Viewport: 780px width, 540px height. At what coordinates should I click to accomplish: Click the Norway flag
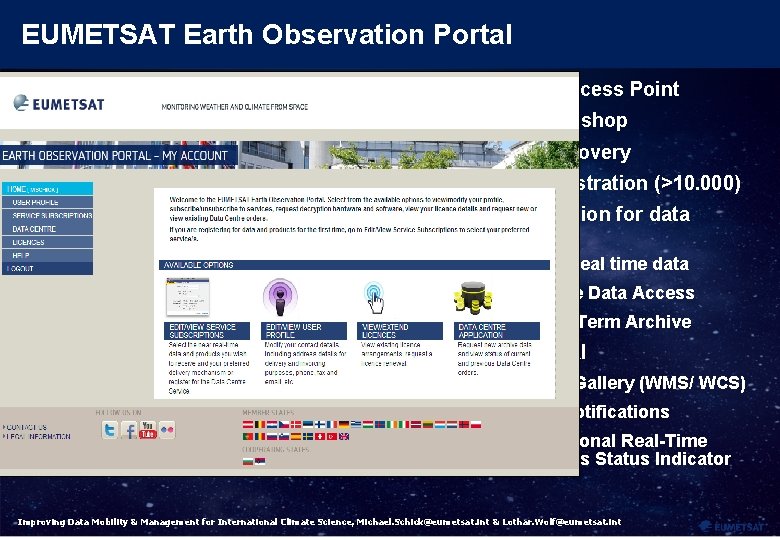coord(464,425)
